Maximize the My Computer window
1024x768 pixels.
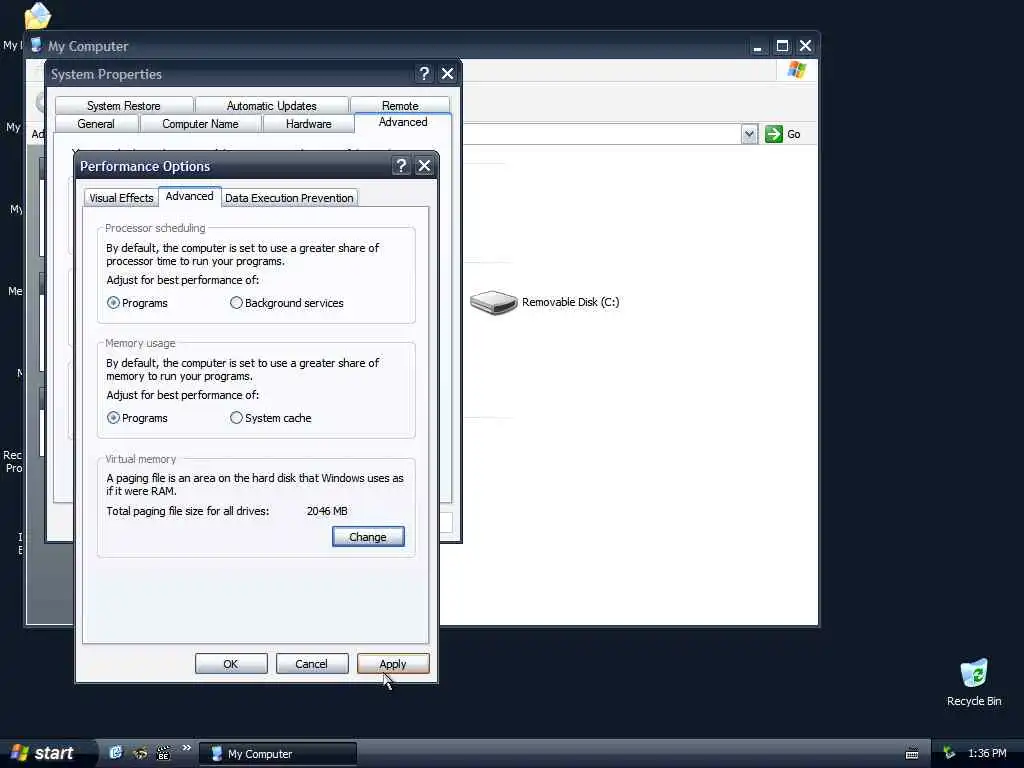point(782,46)
